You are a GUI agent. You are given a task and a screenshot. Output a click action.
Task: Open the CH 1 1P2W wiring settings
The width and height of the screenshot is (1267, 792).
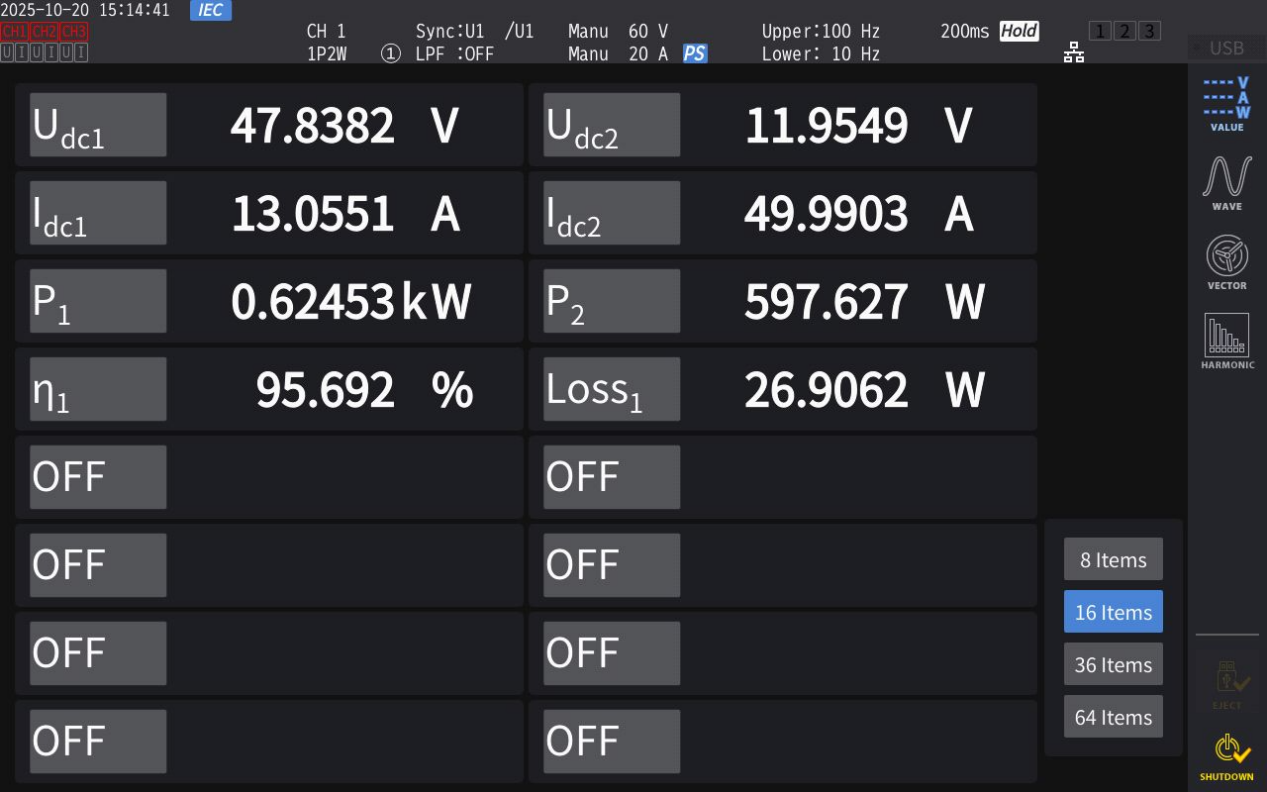click(327, 43)
